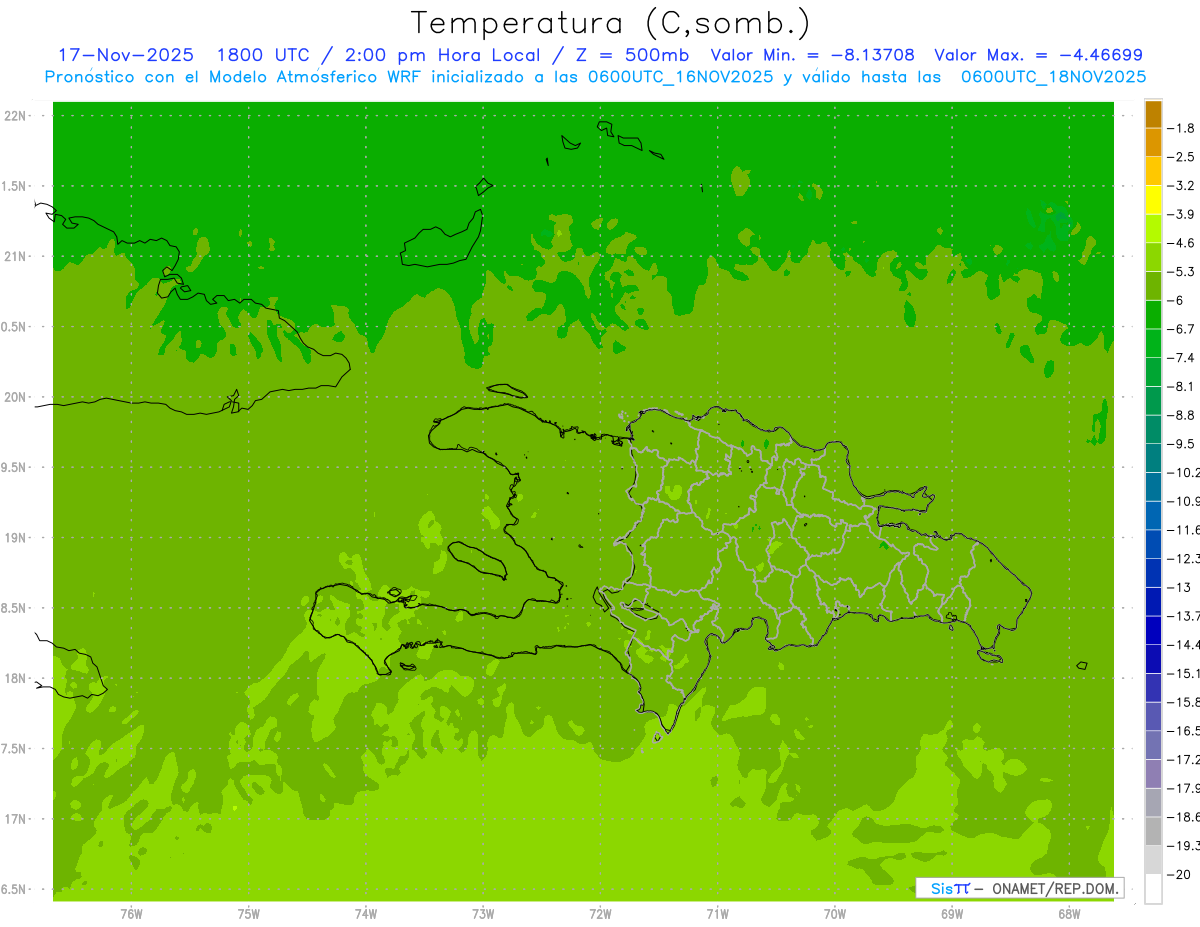This screenshot has width=1200, height=927.
Task: Pick the blue colorbar segment between -13.7 and -14.4
Action: (x=1153, y=630)
